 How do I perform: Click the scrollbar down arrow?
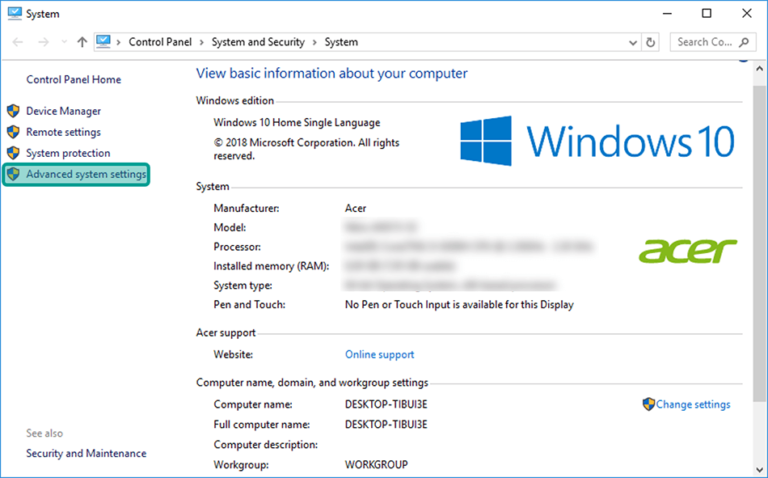pyautogui.click(x=760, y=469)
